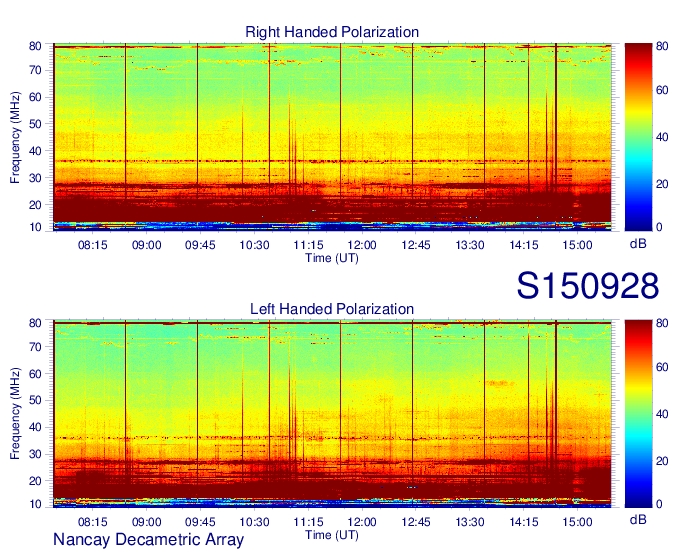Click "13:30" time tick under Left Handed plot
The width and height of the screenshot is (680, 552).
(470, 522)
